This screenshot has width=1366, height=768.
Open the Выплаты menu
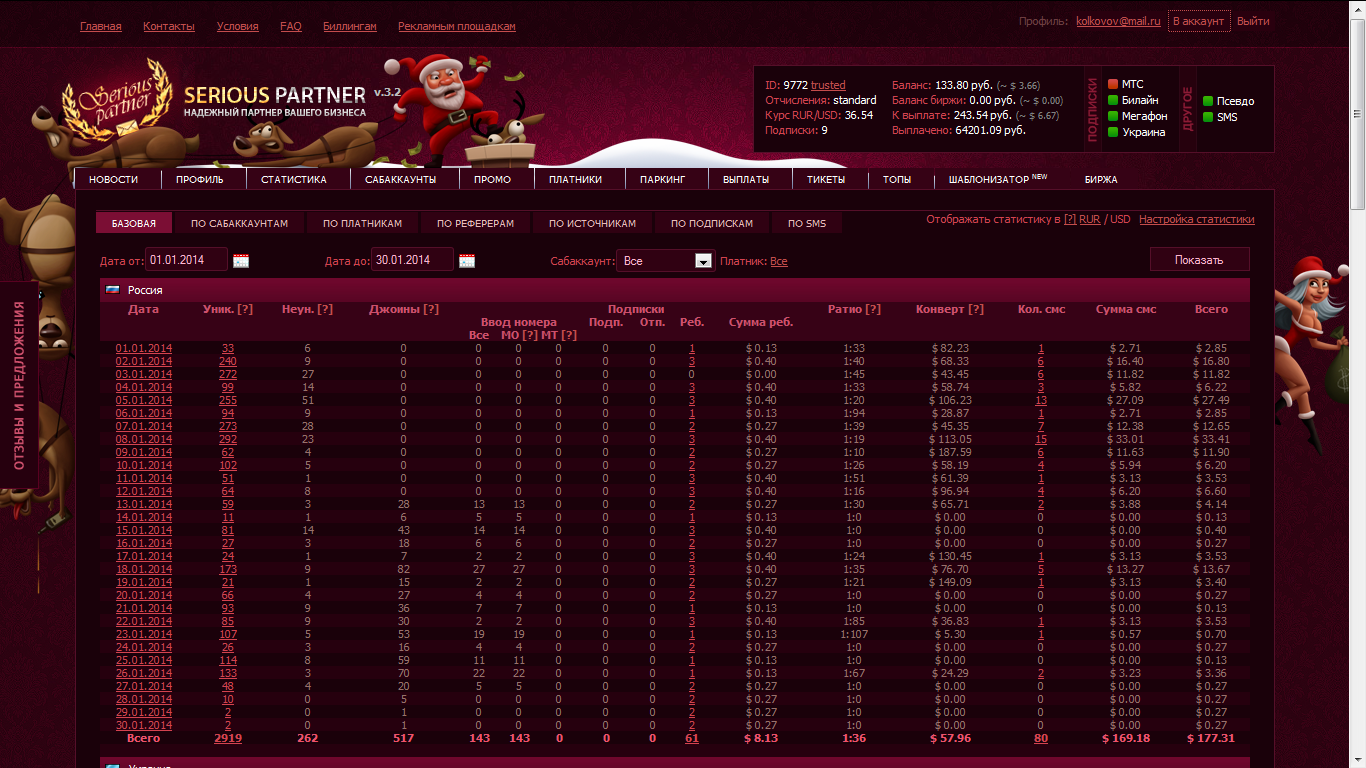pyautogui.click(x=746, y=180)
